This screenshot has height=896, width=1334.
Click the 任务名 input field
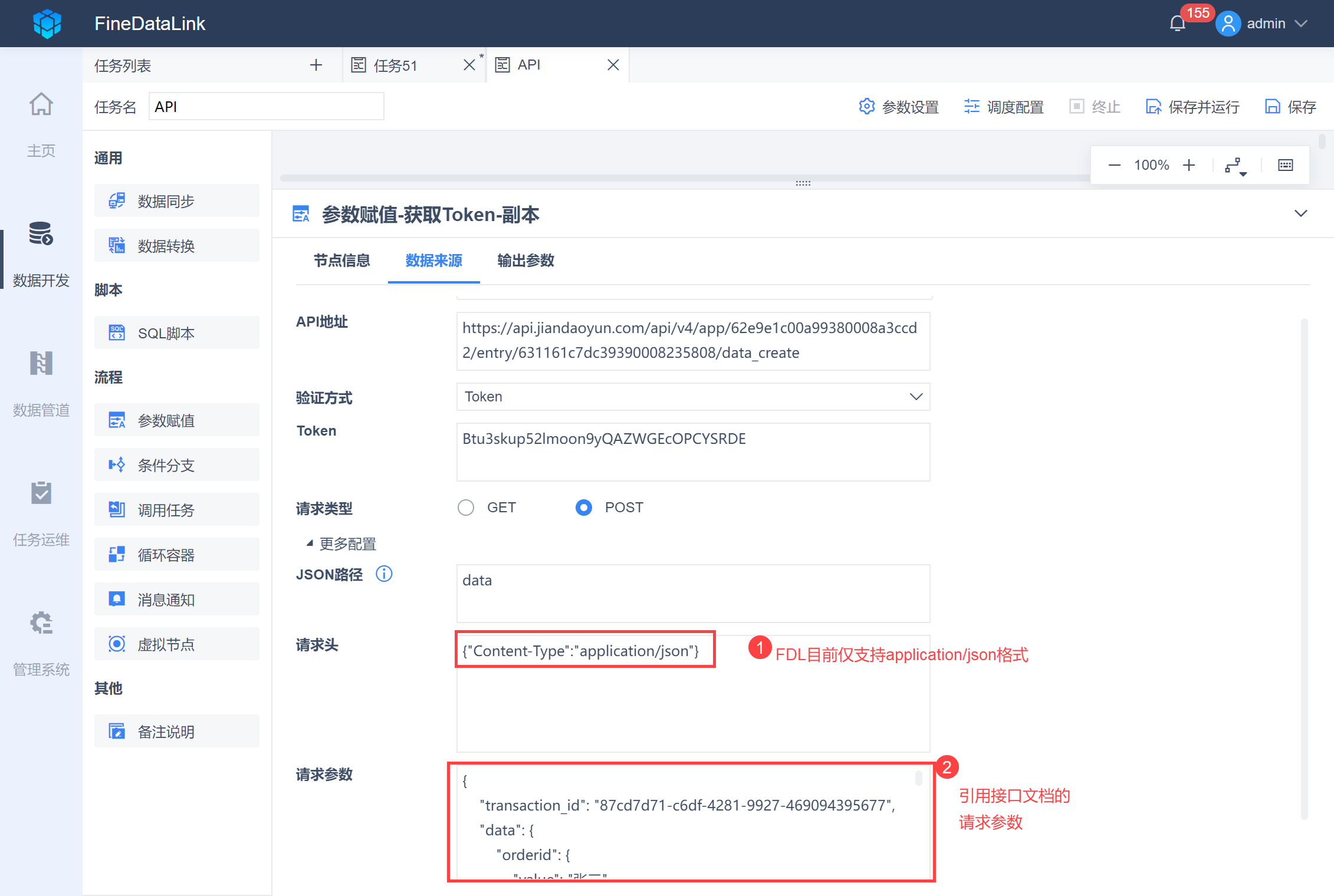coord(266,107)
